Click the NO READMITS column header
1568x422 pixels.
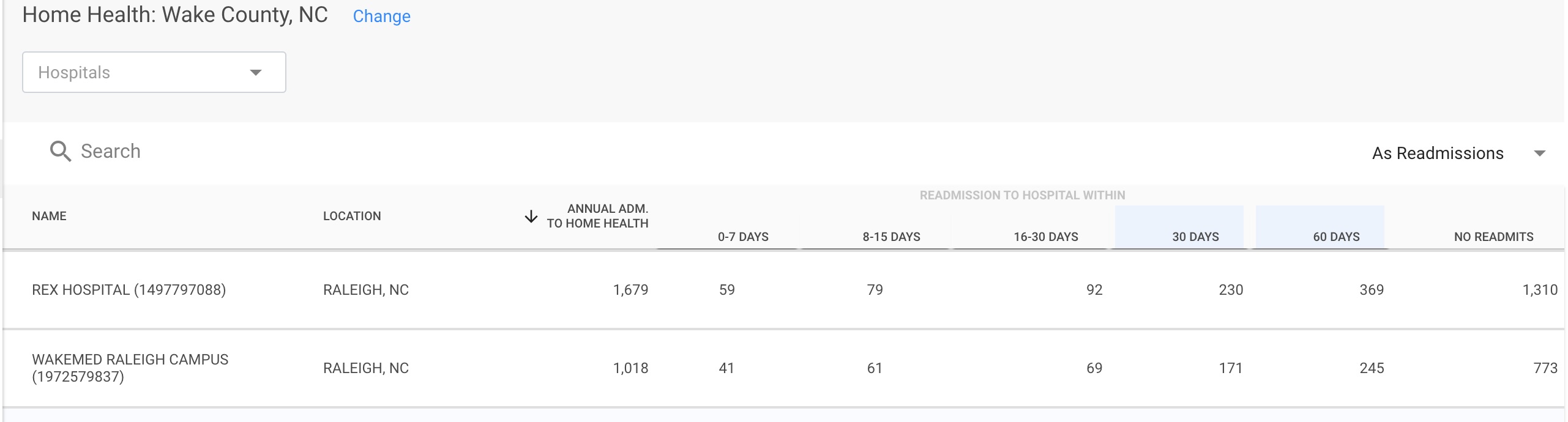tap(1494, 237)
